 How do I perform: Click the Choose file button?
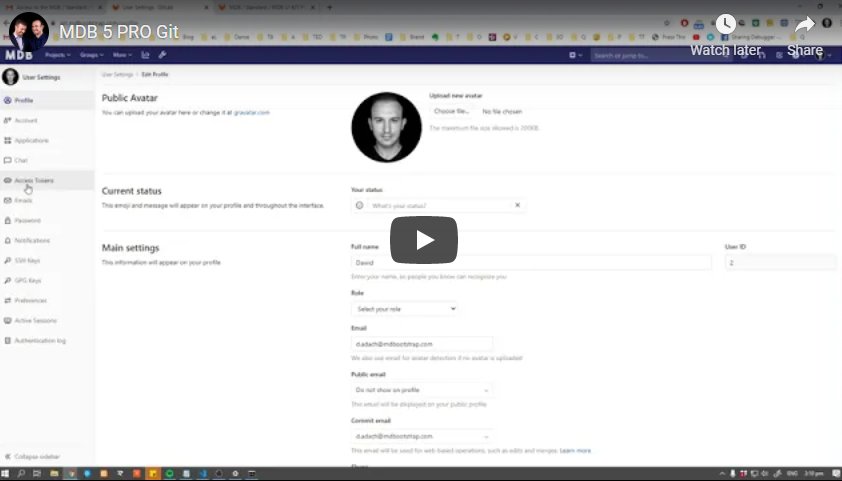(x=452, y=111)
